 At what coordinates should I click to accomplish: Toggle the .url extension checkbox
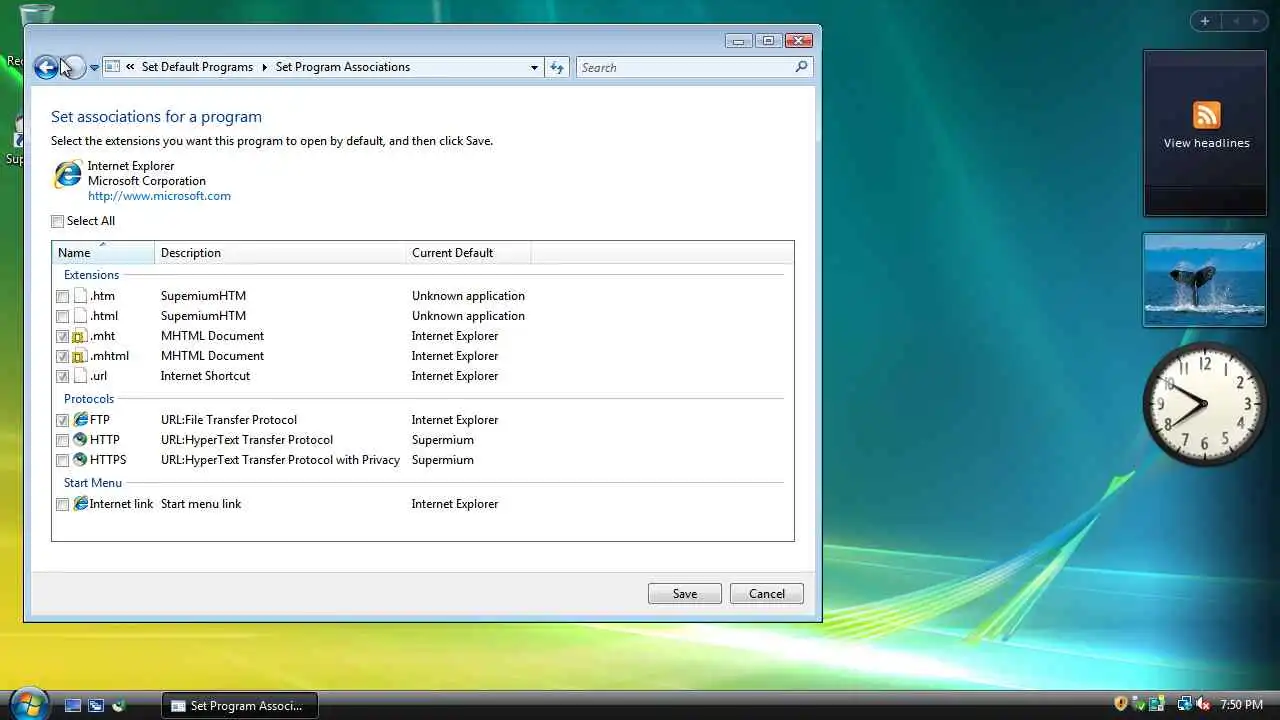point(63,377)
